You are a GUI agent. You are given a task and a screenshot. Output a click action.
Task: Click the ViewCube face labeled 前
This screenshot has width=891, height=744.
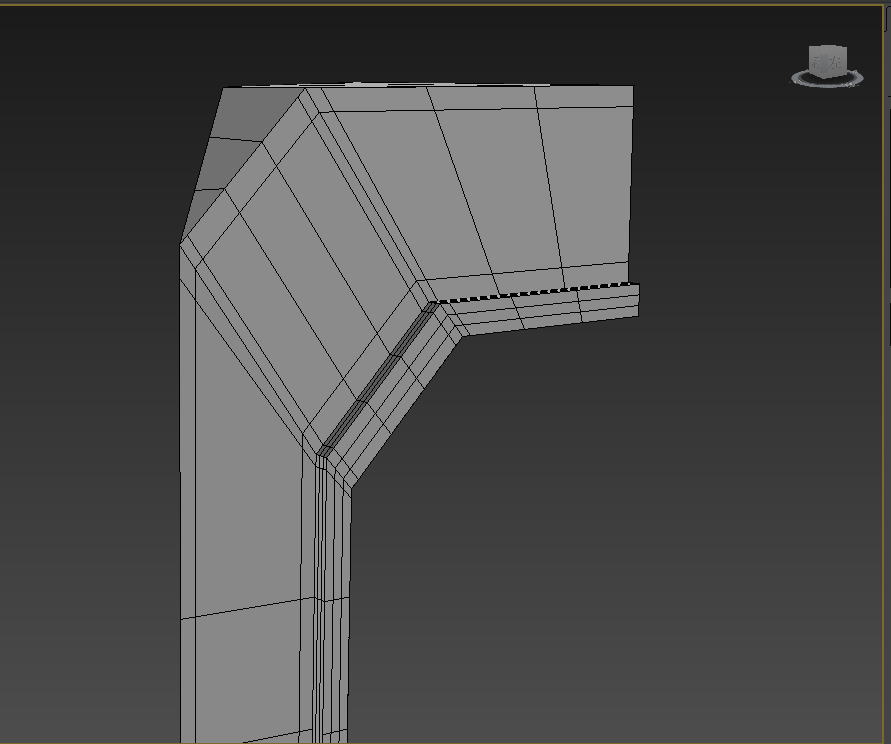pos(815,63)
